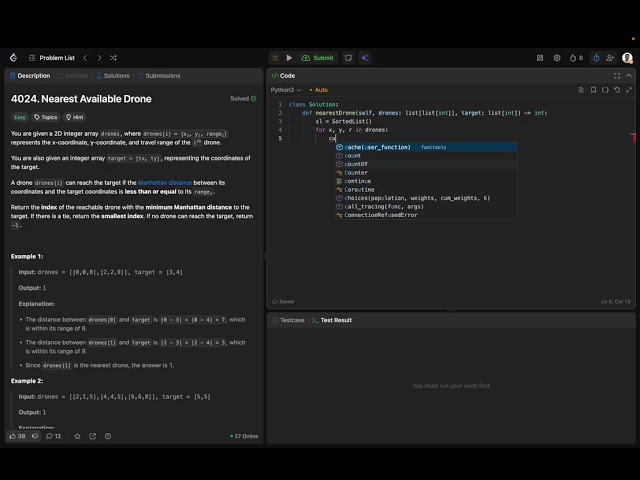Select the call_tracing autocomplete suggestion

(x=426, y=207)
